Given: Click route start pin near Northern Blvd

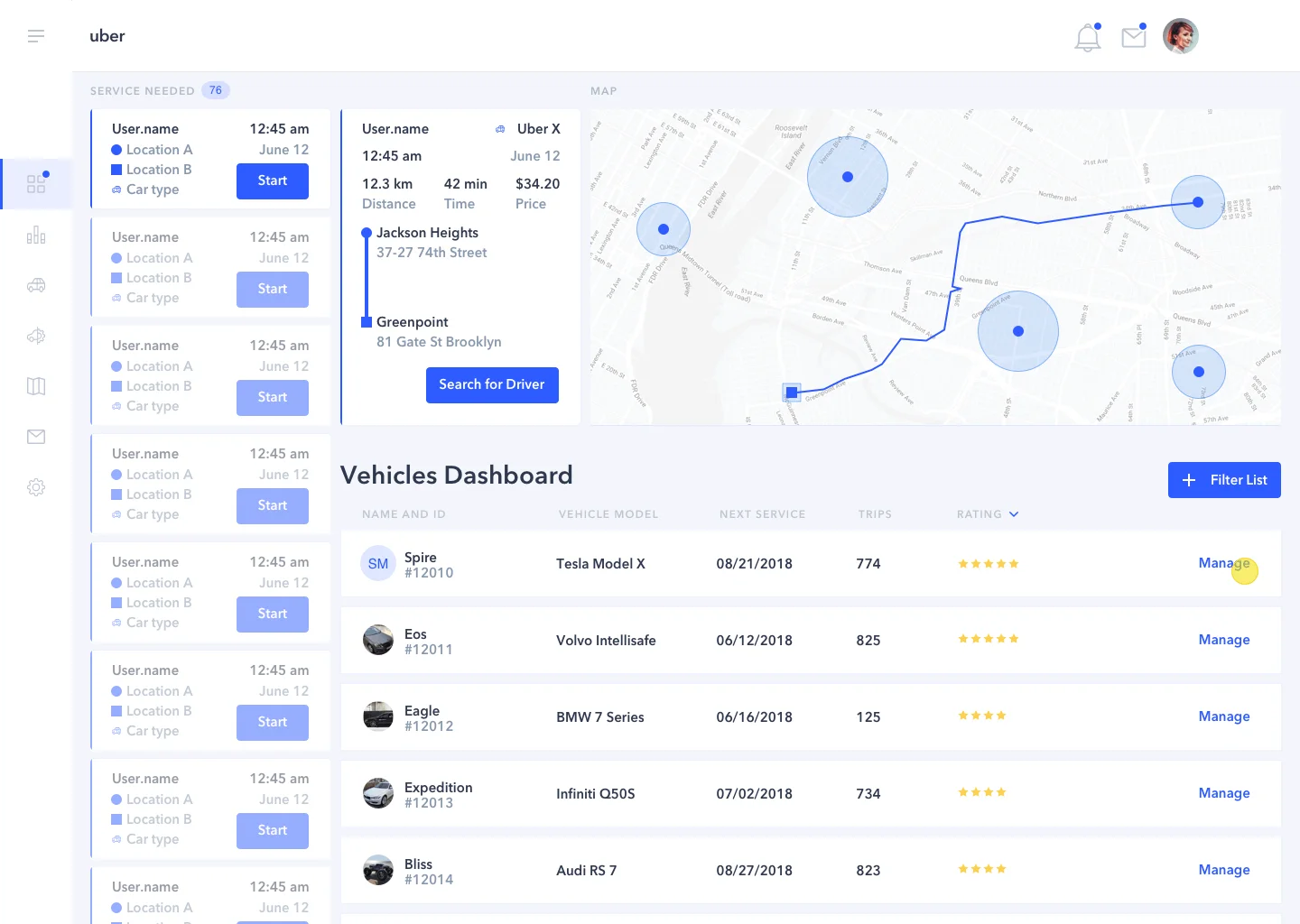Looking at the screenshot, I should (x=1198, y=202).
